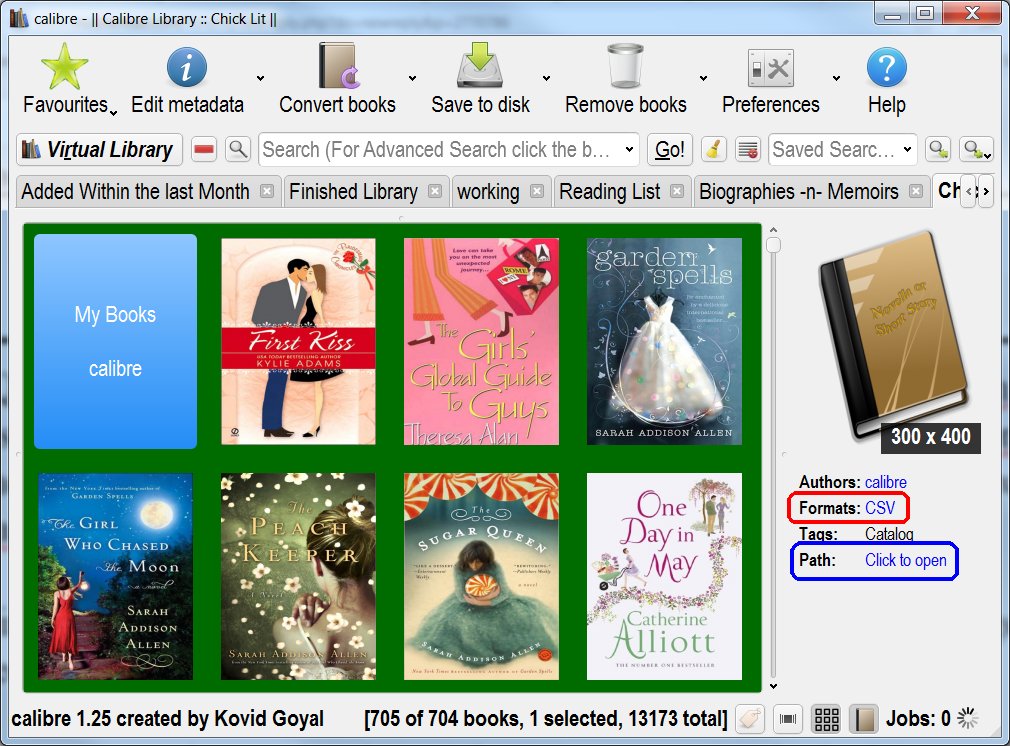Click the save current search icon with arrow
Viewport: 1010px width, 746px height.
tap(975, 149)
